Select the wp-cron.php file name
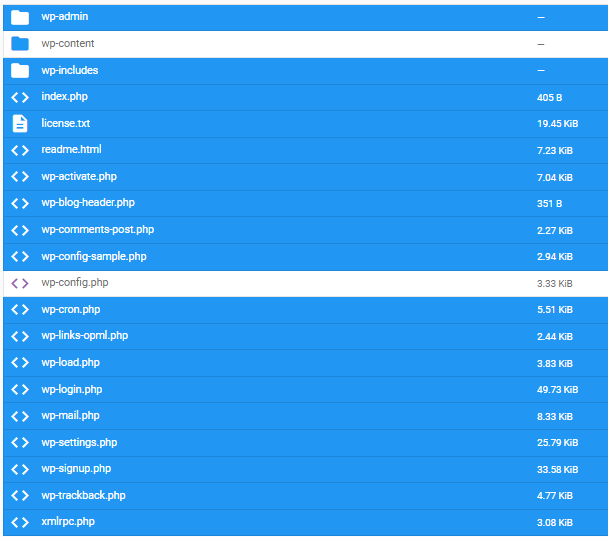This screenshot has width=608, height=537. pyautogui.click(x=71, y=309)
